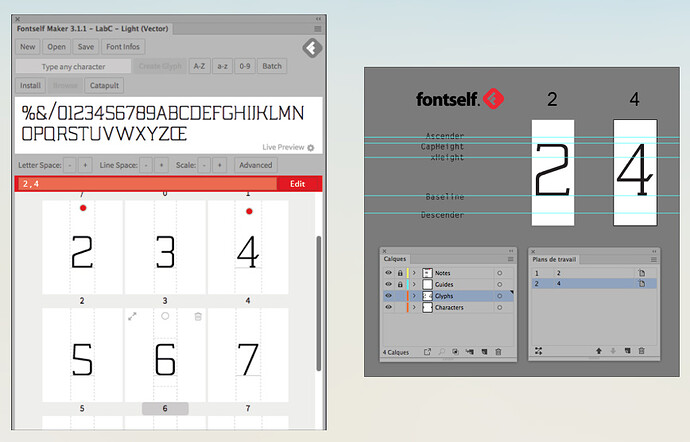Click the New button
The image size is (690, 442).
click(x=28, y=47)
